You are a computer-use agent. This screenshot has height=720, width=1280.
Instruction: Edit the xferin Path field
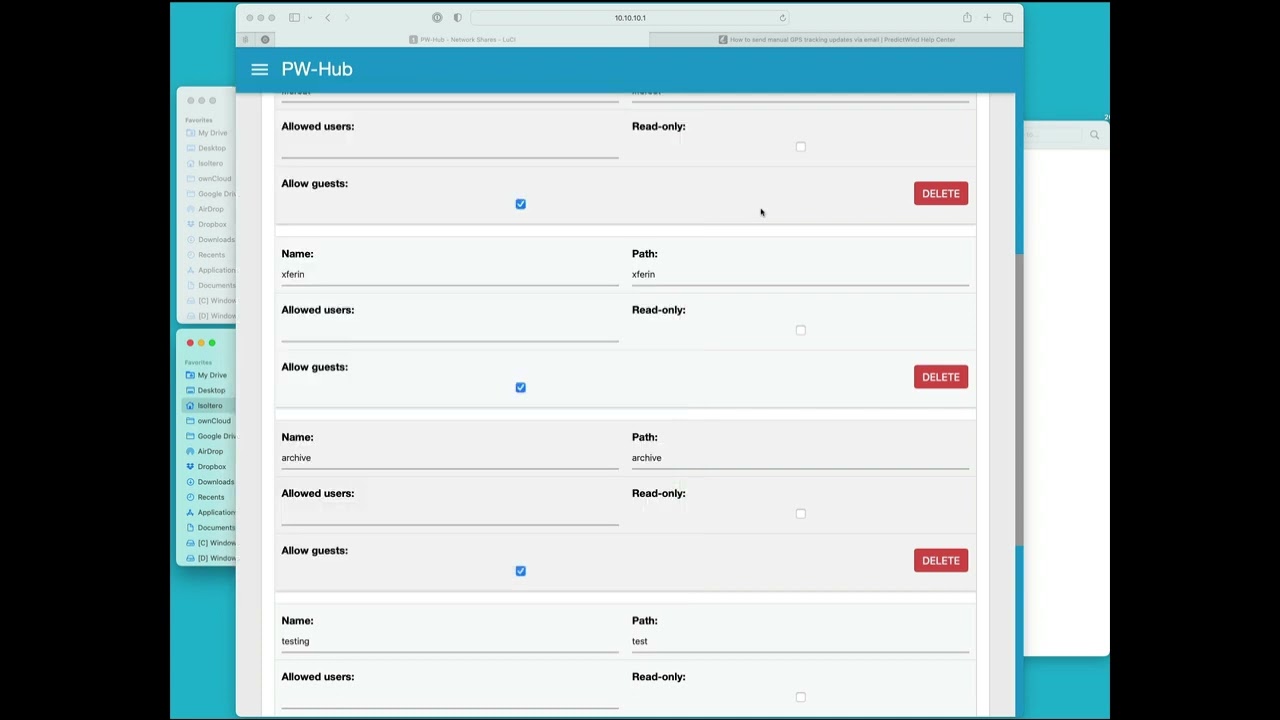point(800,274)
